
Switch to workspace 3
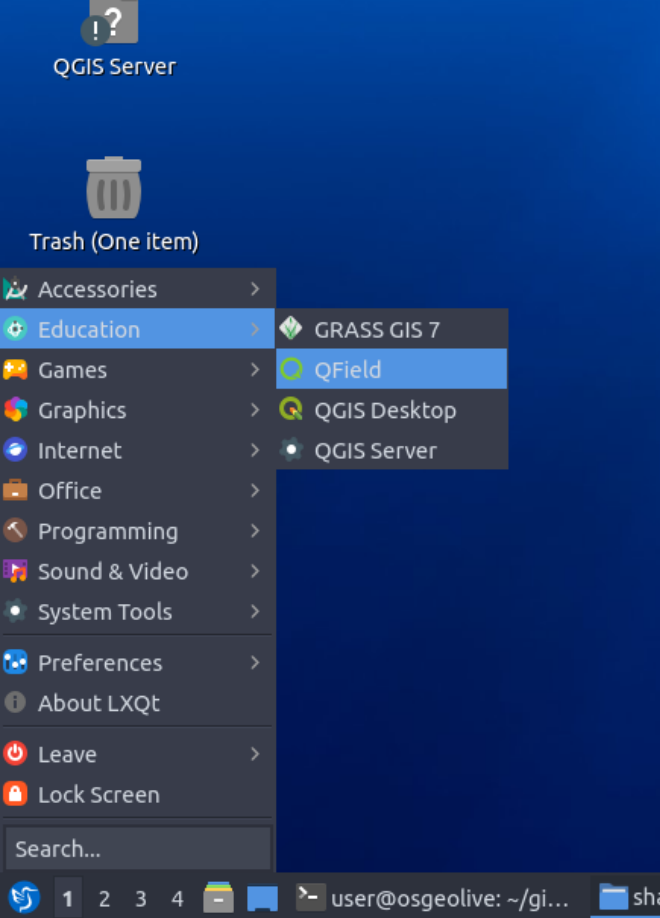point(141,898)
